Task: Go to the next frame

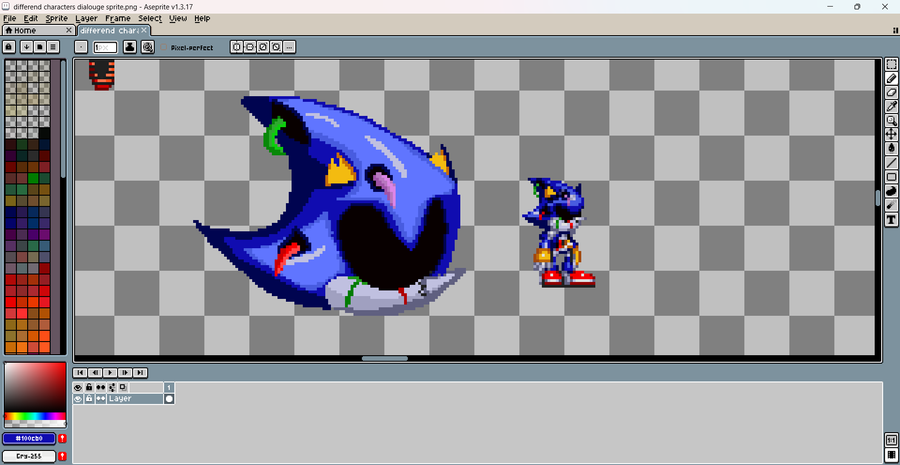Action: pyautogui.click(x=125, y=373)
